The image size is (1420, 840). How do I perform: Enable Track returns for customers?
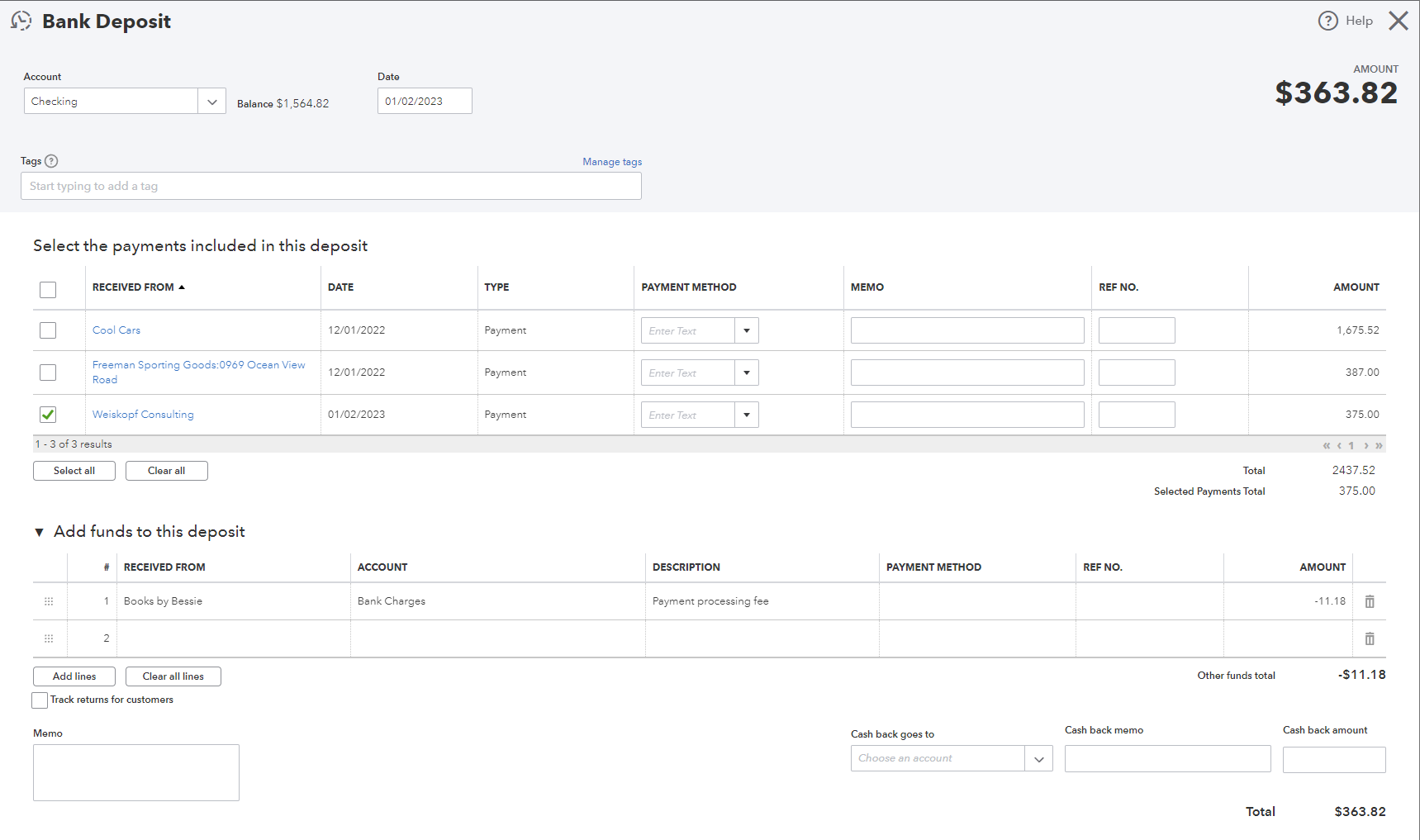(x=40, y=700)
